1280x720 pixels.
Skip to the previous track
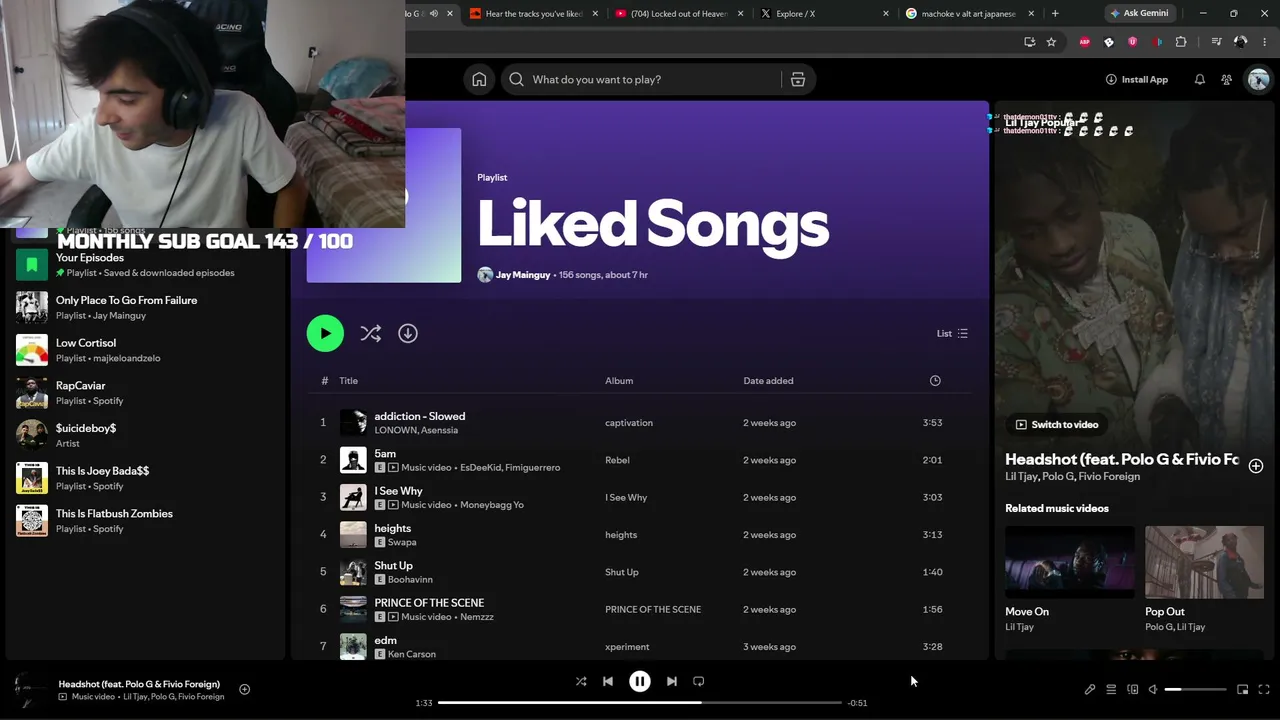(608, 681)
